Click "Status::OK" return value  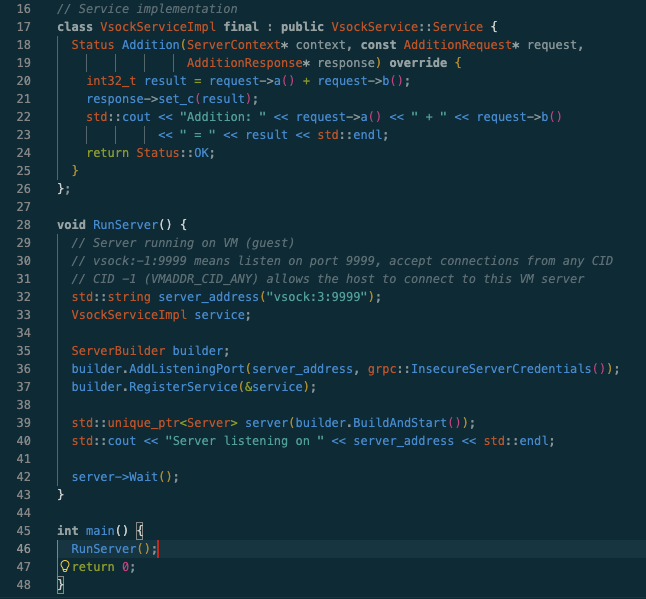point(173,153)
